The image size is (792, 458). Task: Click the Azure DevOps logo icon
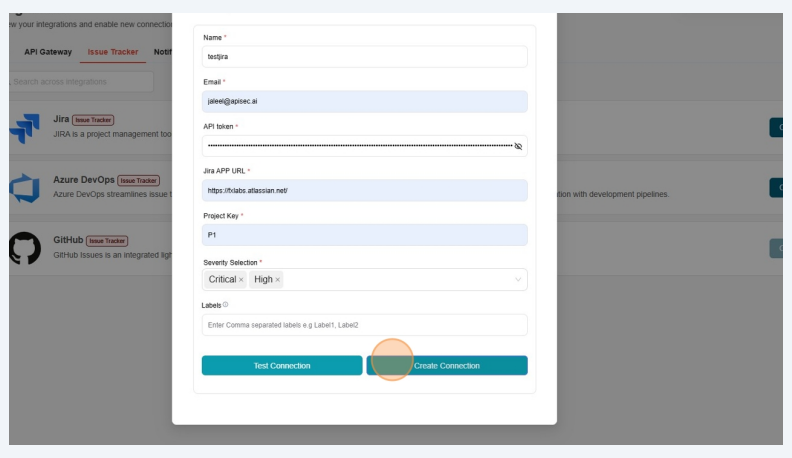(x=25, y=188)
